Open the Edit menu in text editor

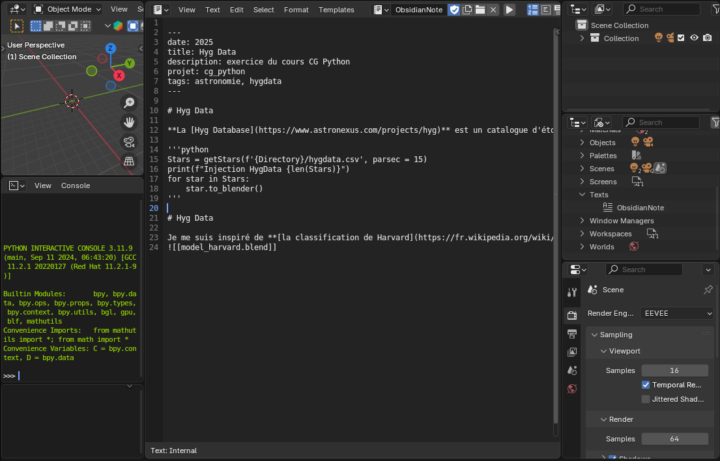point(236,10)
